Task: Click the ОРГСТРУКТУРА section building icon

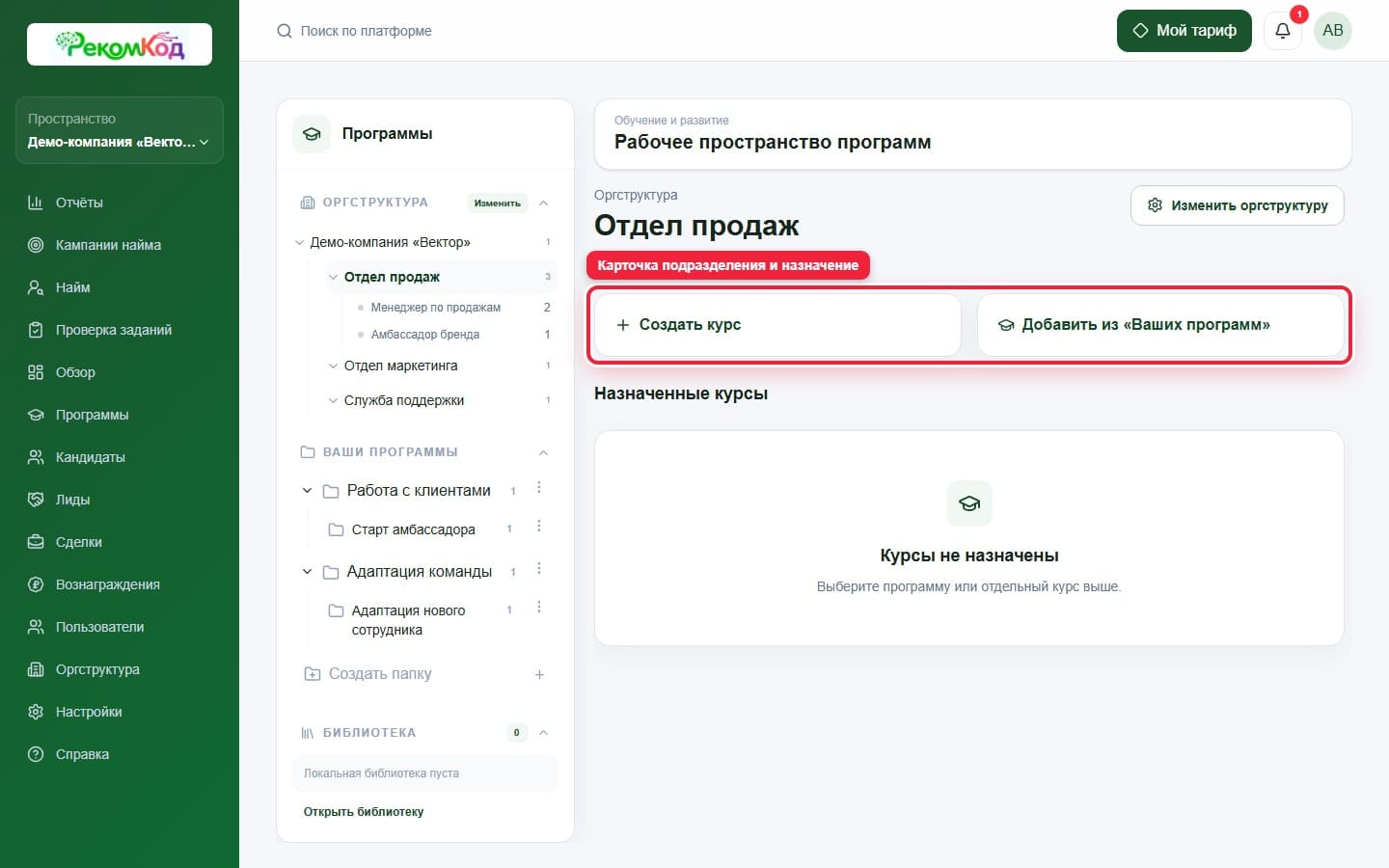Action: pyautogui.click(x=308, y=203)
